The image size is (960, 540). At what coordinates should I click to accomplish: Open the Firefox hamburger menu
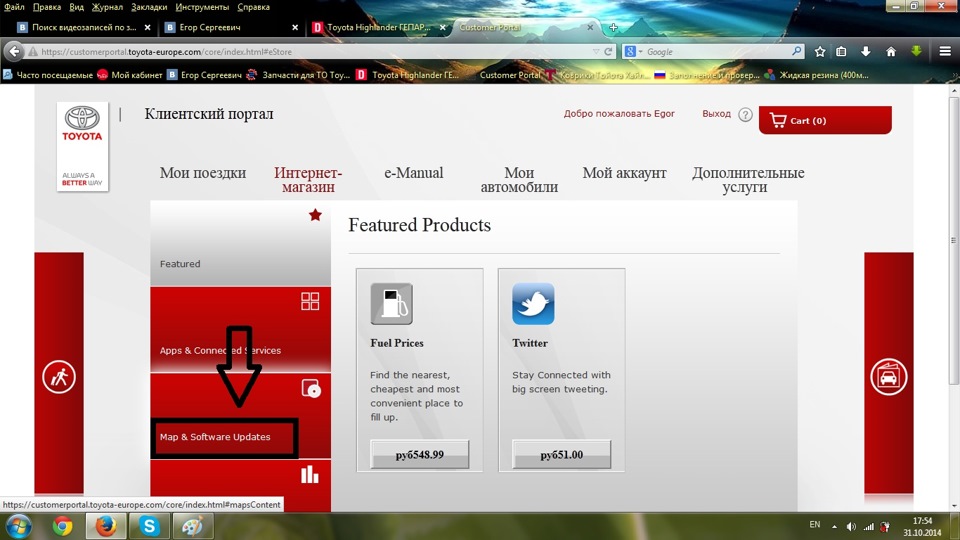click(945, 51)
